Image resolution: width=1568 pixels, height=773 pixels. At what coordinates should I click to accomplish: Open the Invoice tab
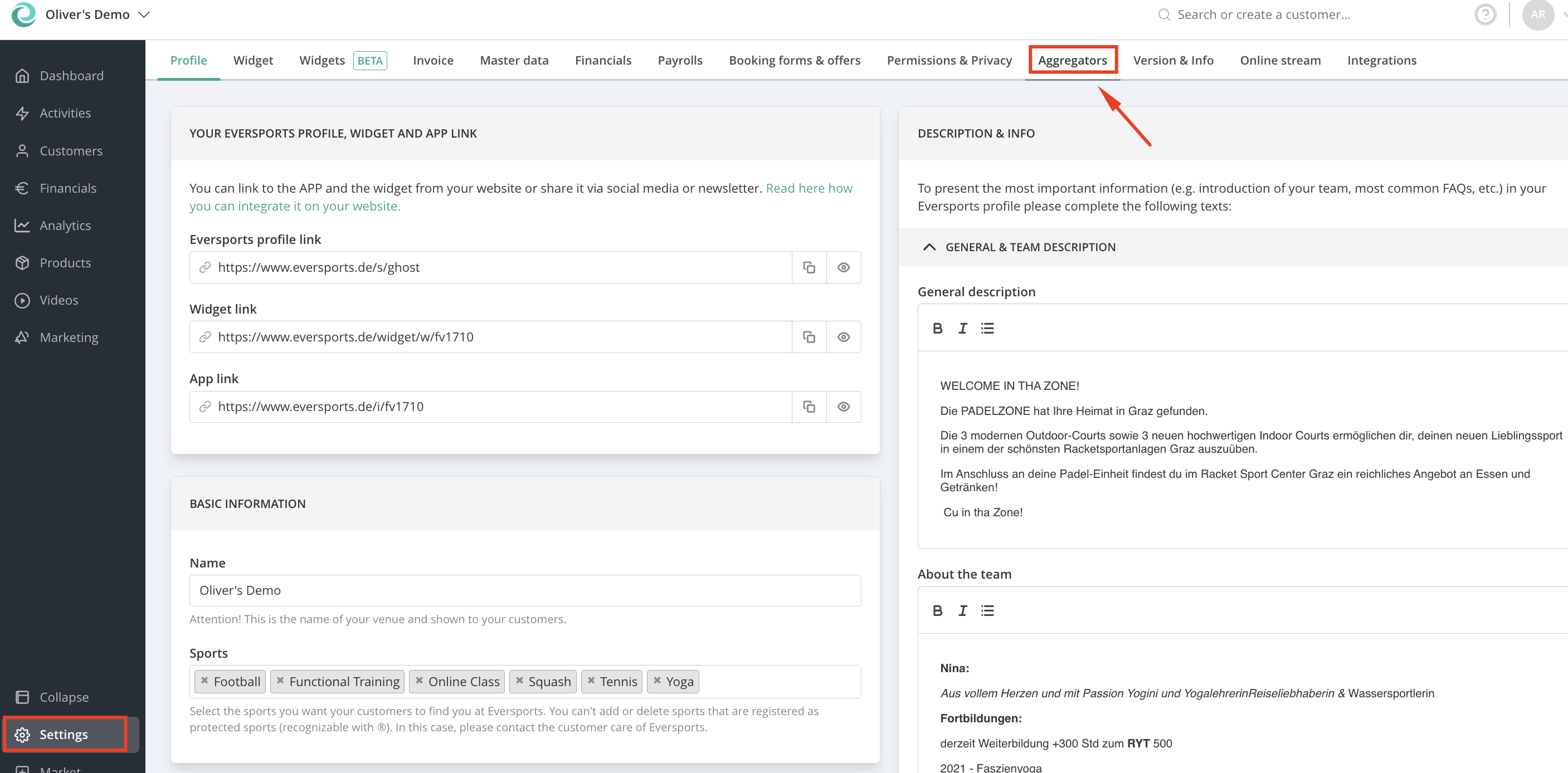(433, 60)
